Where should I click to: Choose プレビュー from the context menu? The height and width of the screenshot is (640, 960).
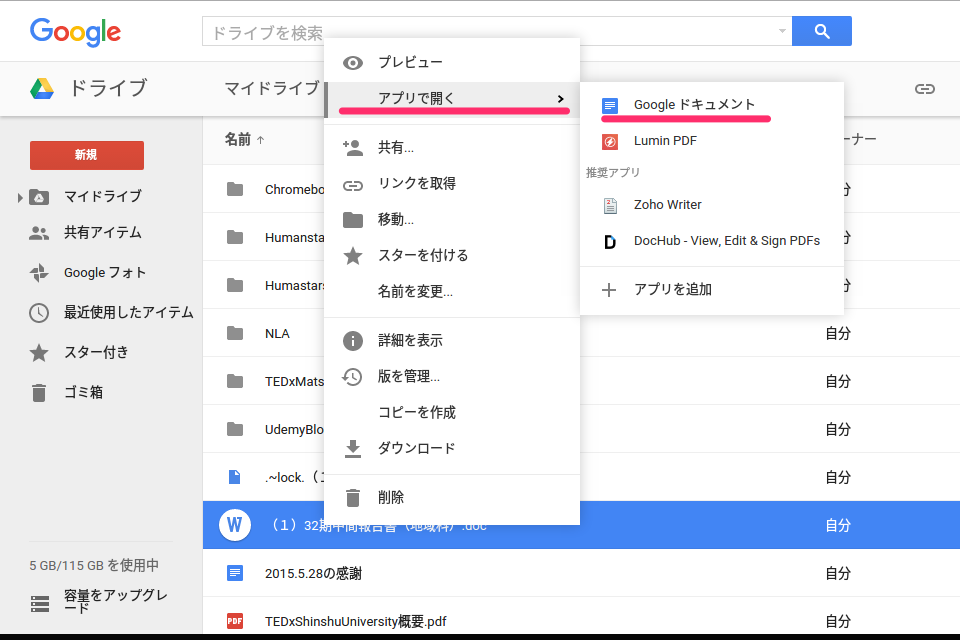click(x=452, y=62)
